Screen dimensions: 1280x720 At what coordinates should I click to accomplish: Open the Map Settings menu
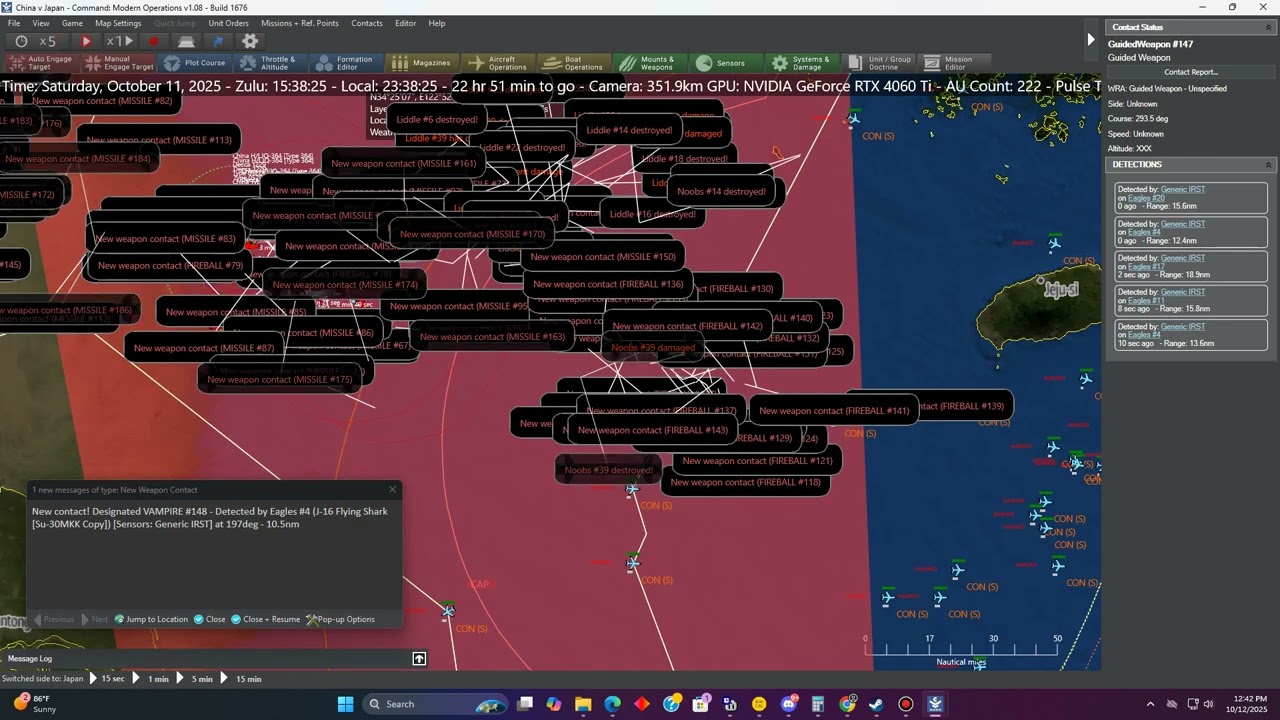(x=118, y=23)
